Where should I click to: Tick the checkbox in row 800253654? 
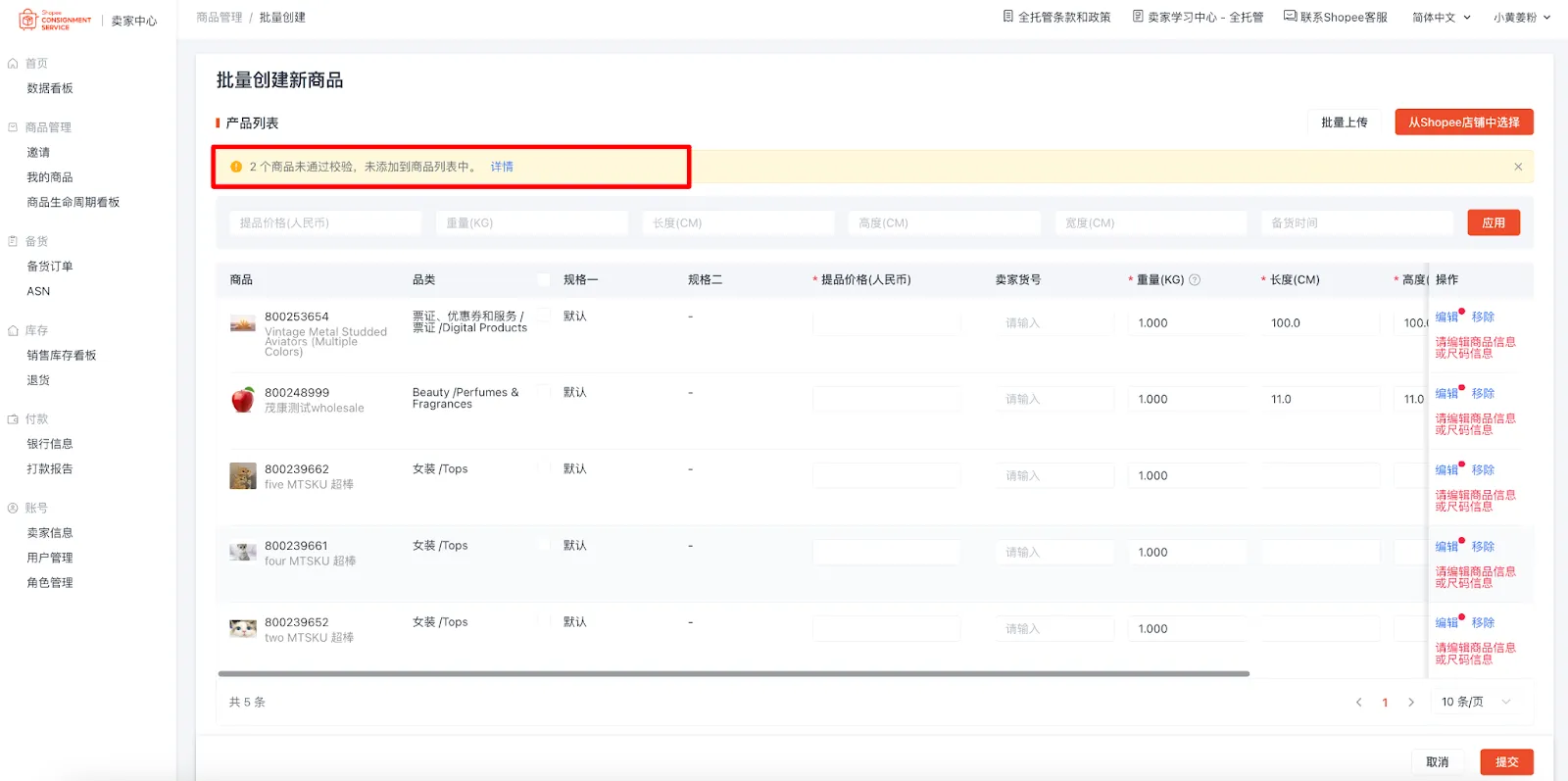point(544,317)
